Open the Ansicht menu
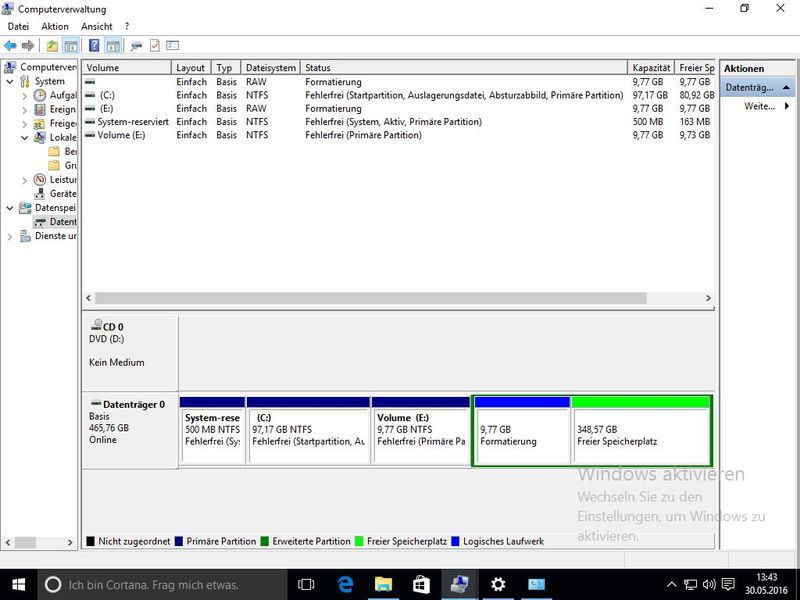 tap(97, 26)
